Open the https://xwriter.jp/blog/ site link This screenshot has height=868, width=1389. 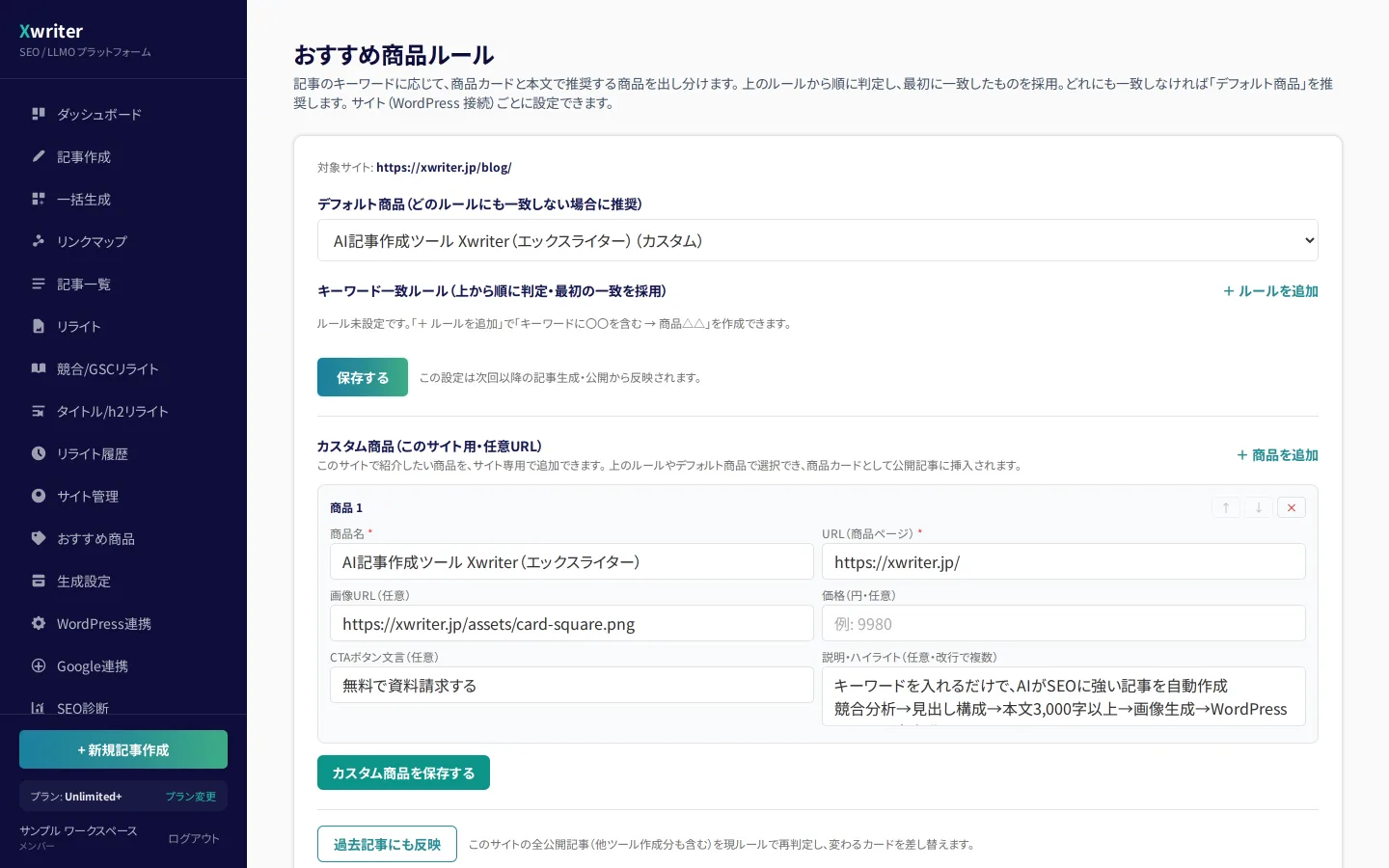(444, 167)
